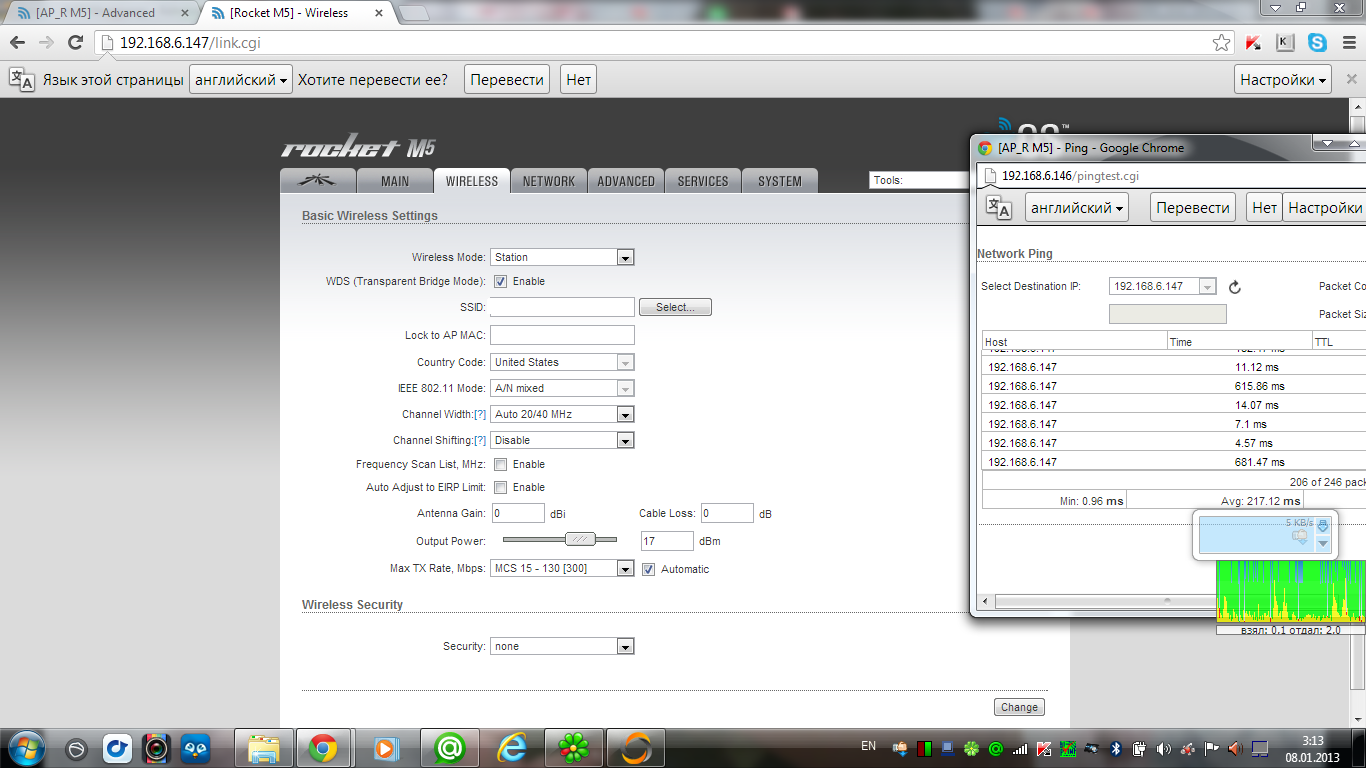Click the volume speaker tray icon
Screen dimensions: 1366x768
pos(1163,748)
